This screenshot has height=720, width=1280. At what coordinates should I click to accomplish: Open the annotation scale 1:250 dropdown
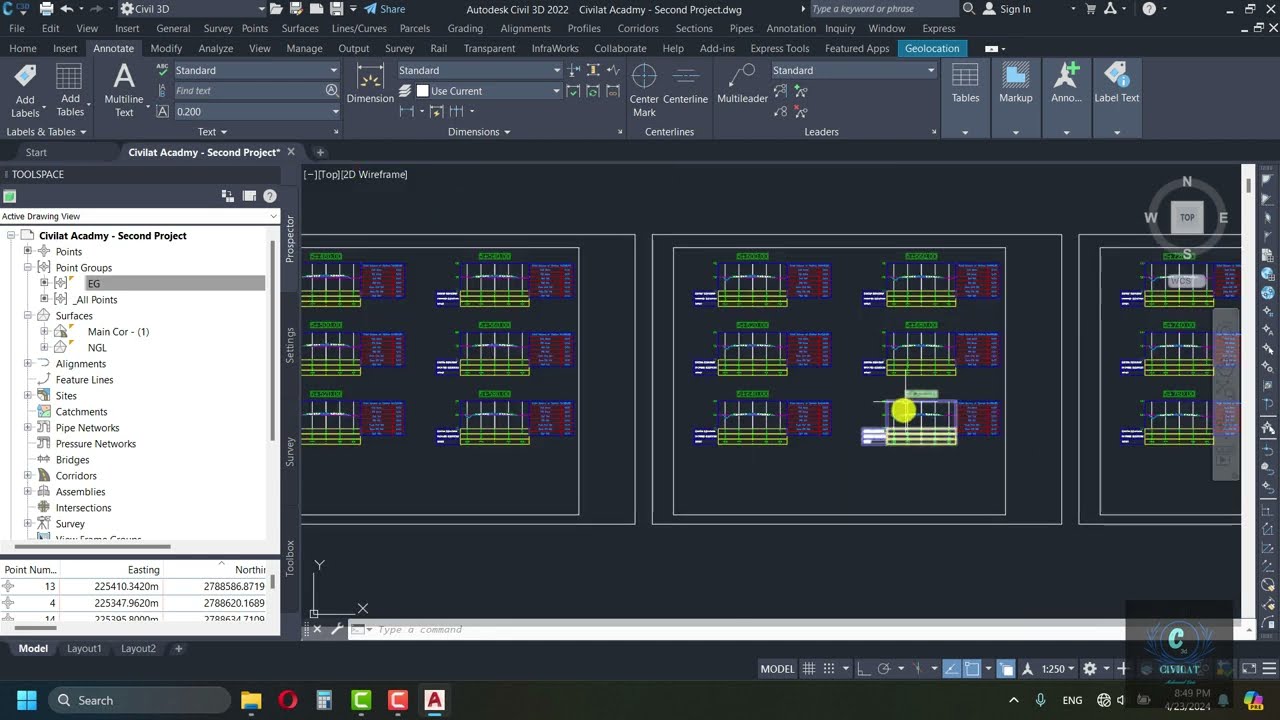pos(1058,669)
